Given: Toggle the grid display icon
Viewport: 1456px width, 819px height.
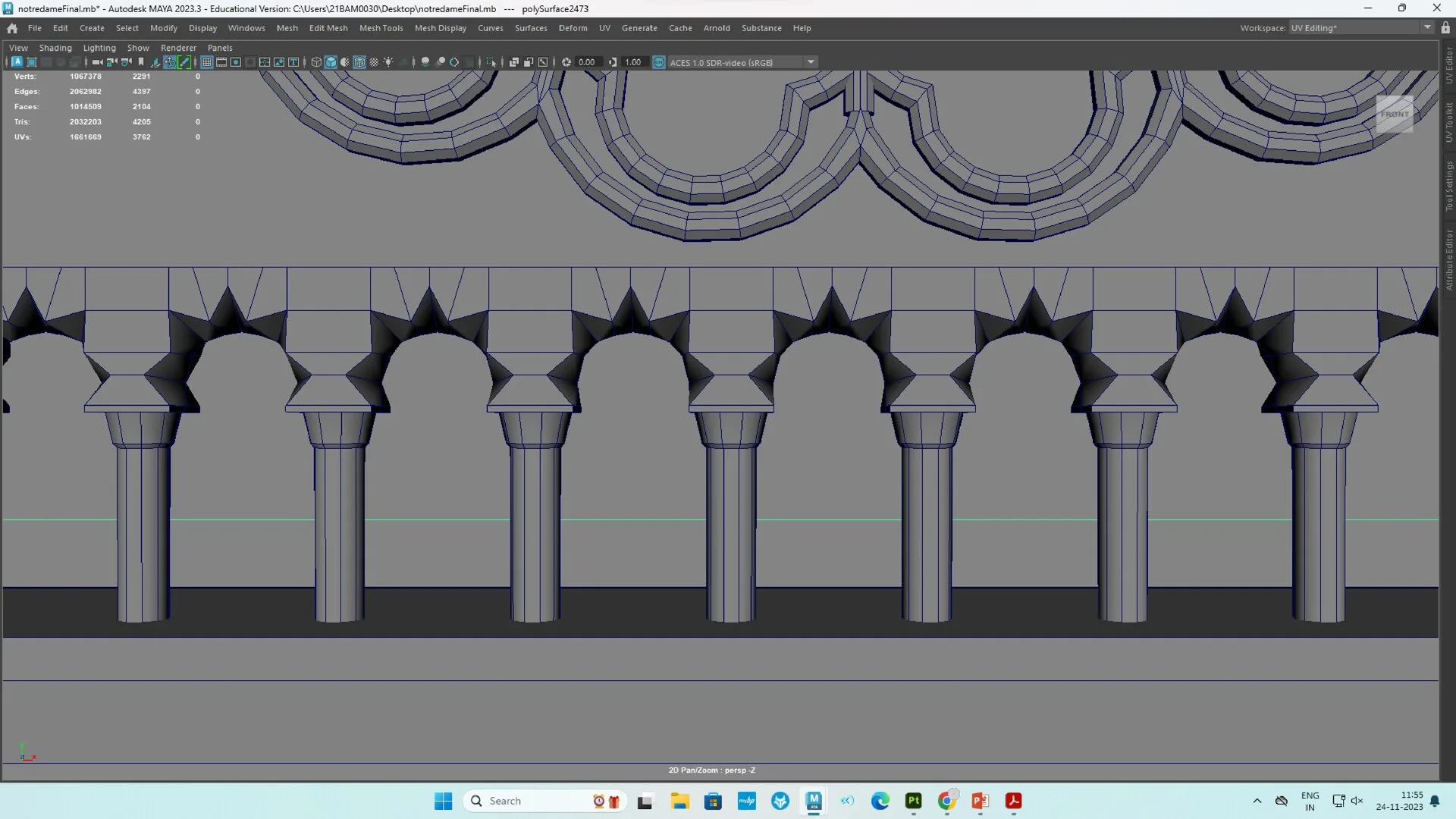Looking at the screenshot, I should coord(207,62).
